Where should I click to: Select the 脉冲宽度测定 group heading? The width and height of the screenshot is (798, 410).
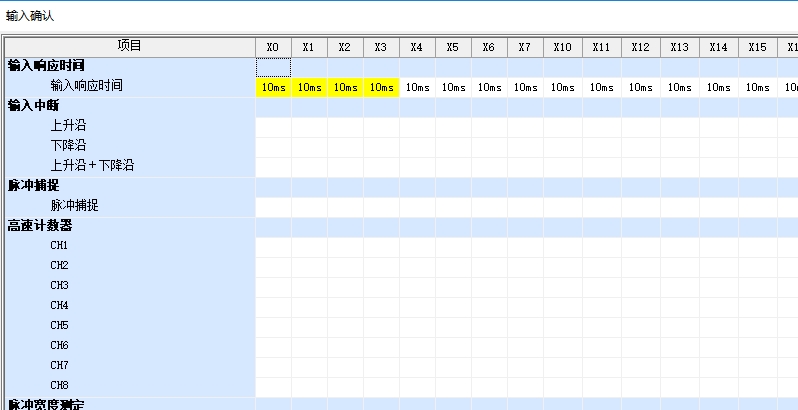(x=46, y=404)
